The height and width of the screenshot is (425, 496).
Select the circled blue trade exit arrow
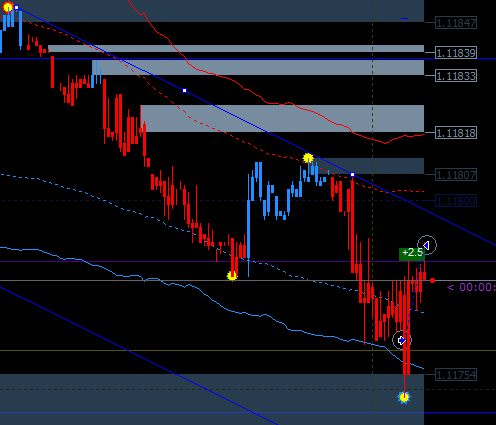coord(427,245)
